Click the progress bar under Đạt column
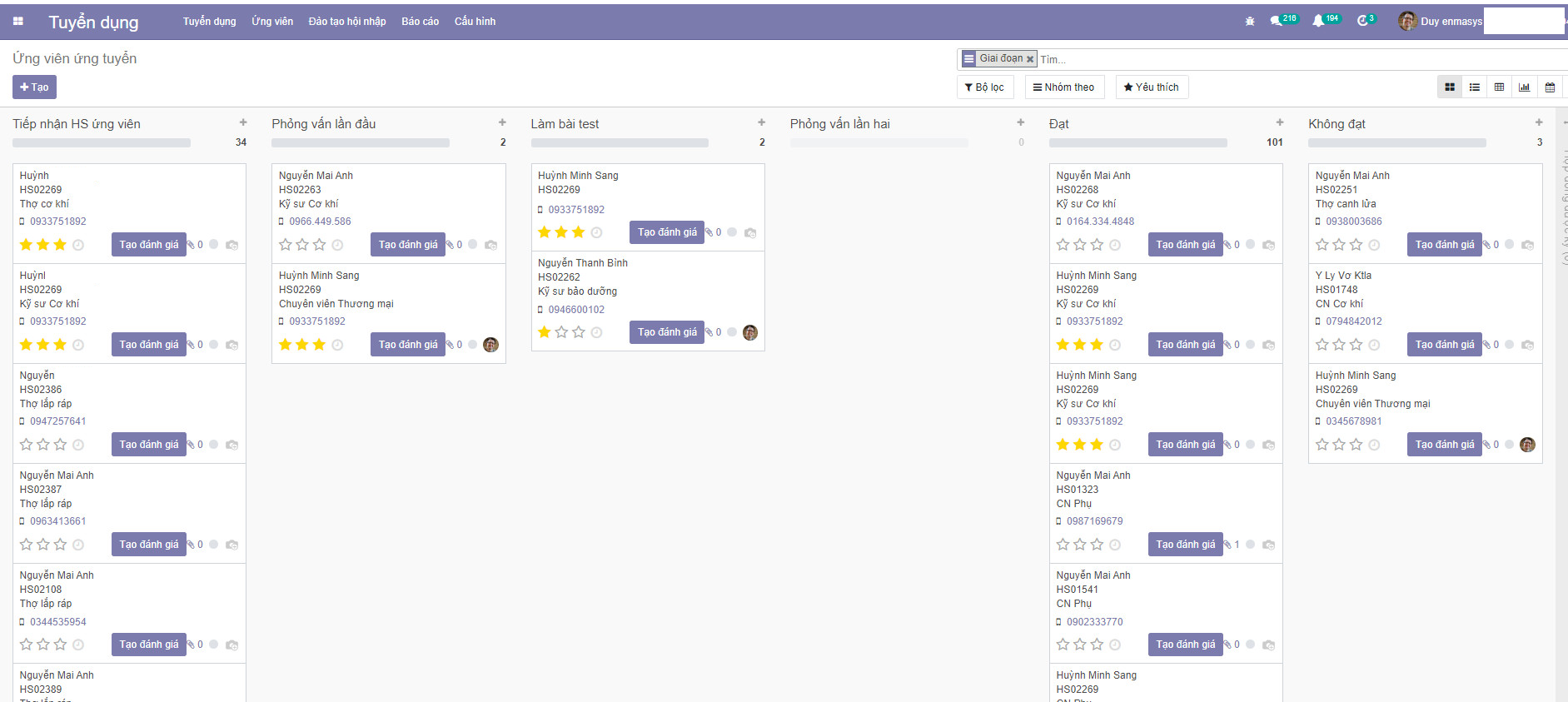The height and width of the screenshot is (702, 1568). (1137, 143)
